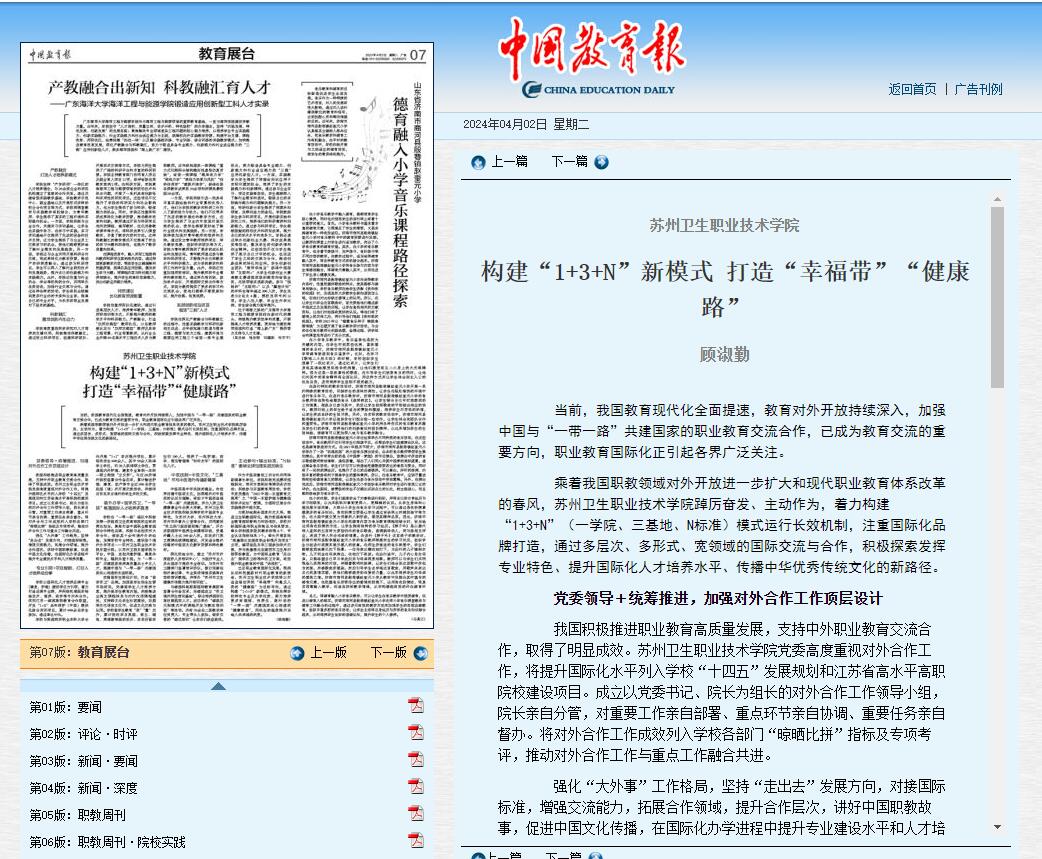
Task: Open edition 第01版：要闻
Action: click(x=66, y=707)
